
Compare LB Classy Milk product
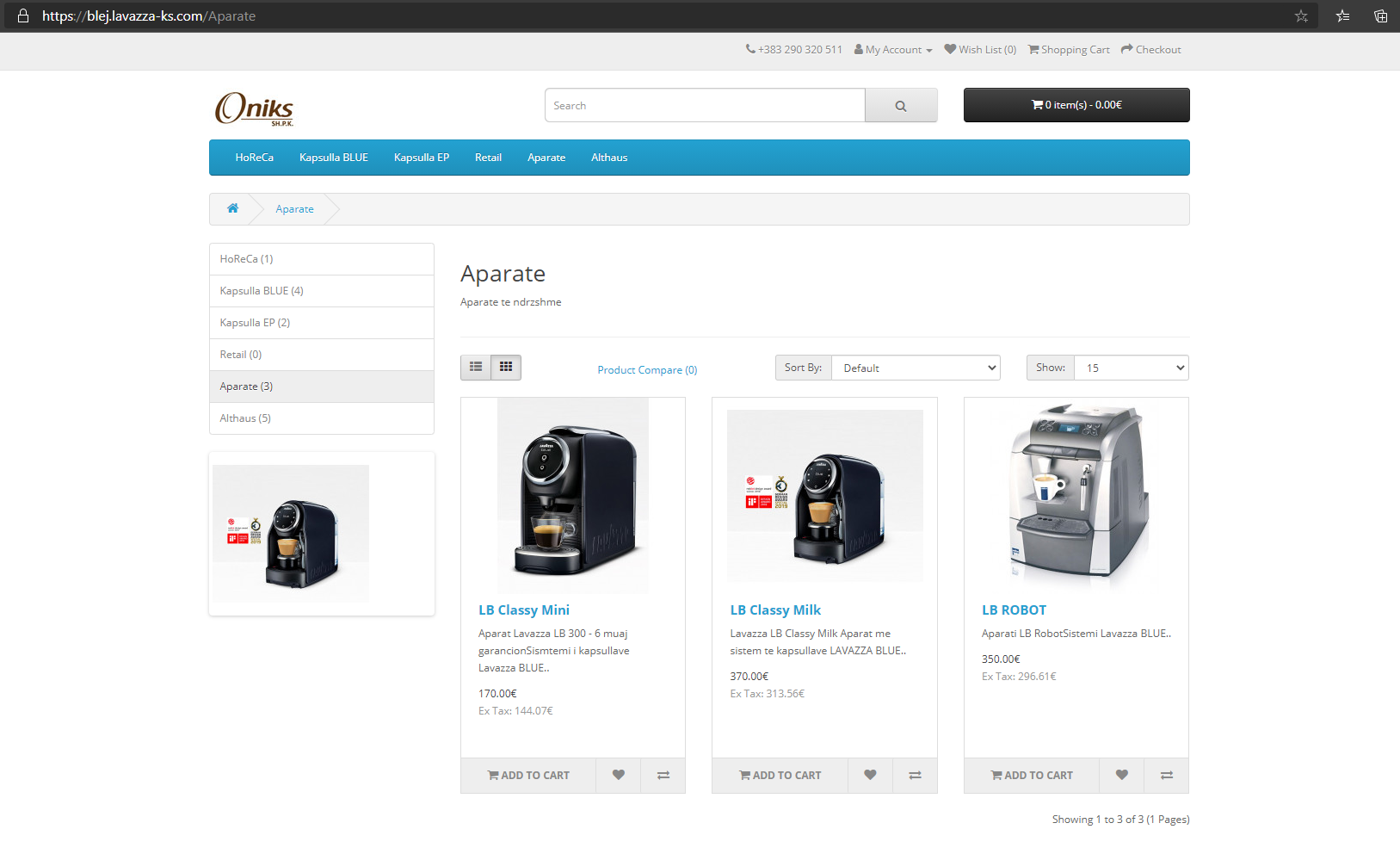pyautogui.click(x=915, y=775)
